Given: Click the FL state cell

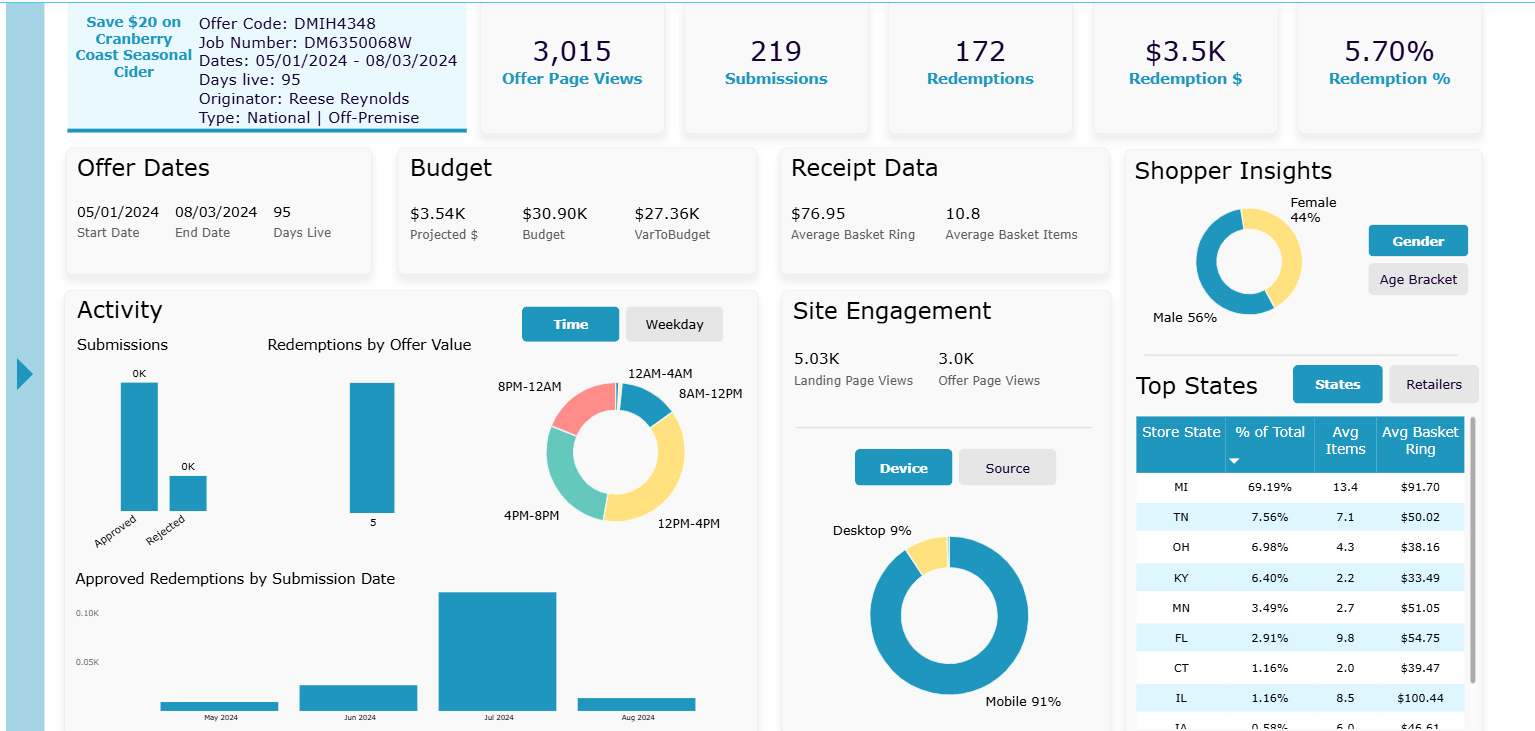Looking at the screenshot, I should 1181,637.
